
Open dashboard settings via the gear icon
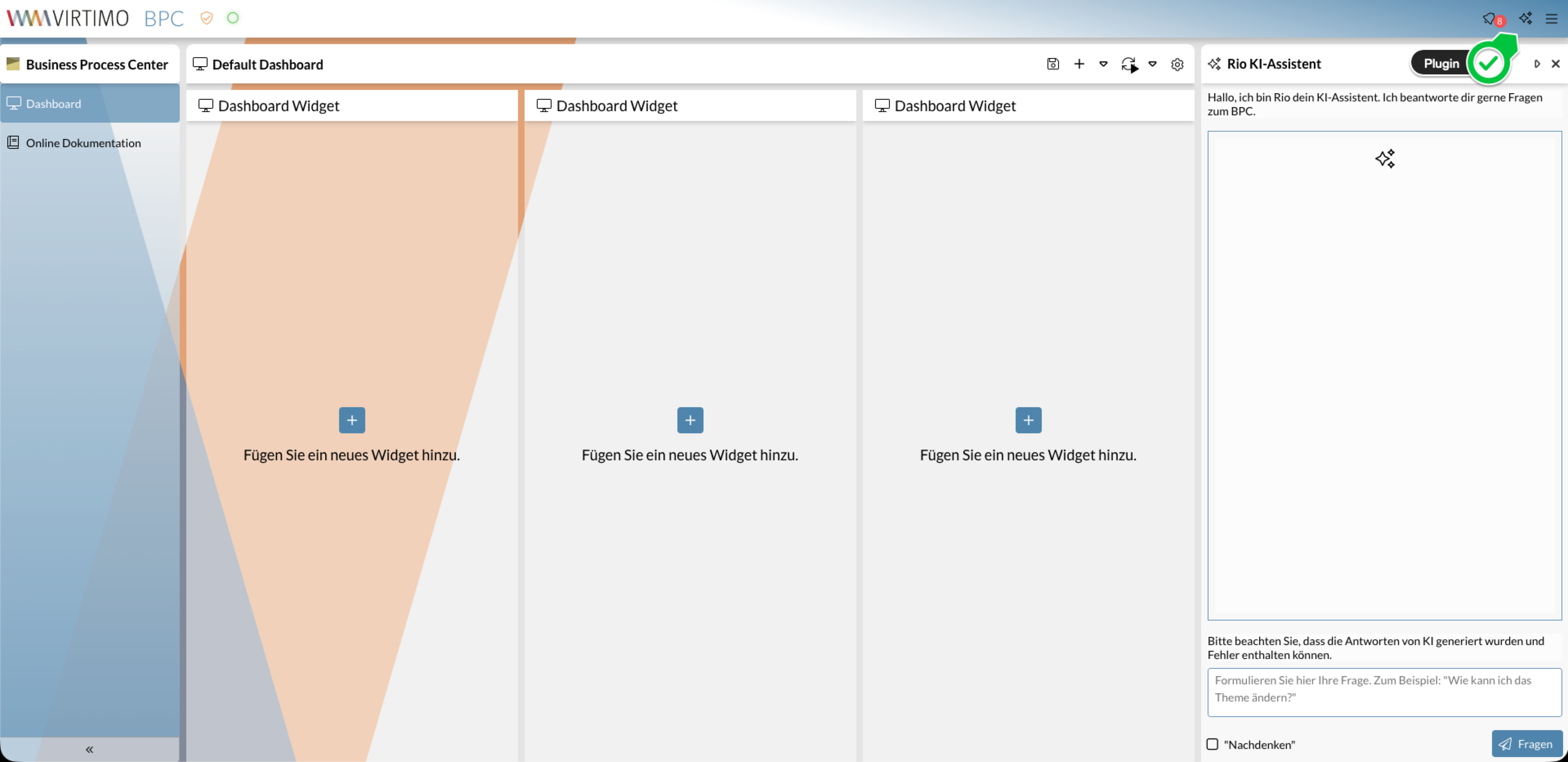tap(1177, 65)
